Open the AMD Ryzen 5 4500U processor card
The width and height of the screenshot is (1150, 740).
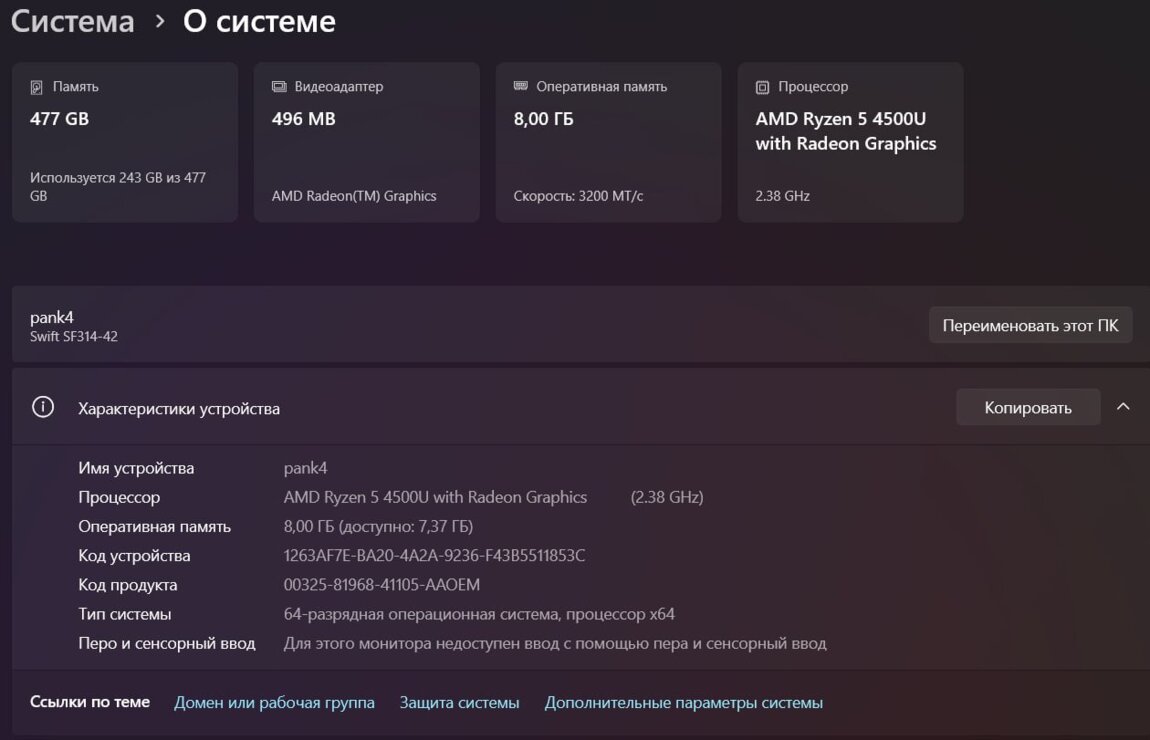(850, 142)
